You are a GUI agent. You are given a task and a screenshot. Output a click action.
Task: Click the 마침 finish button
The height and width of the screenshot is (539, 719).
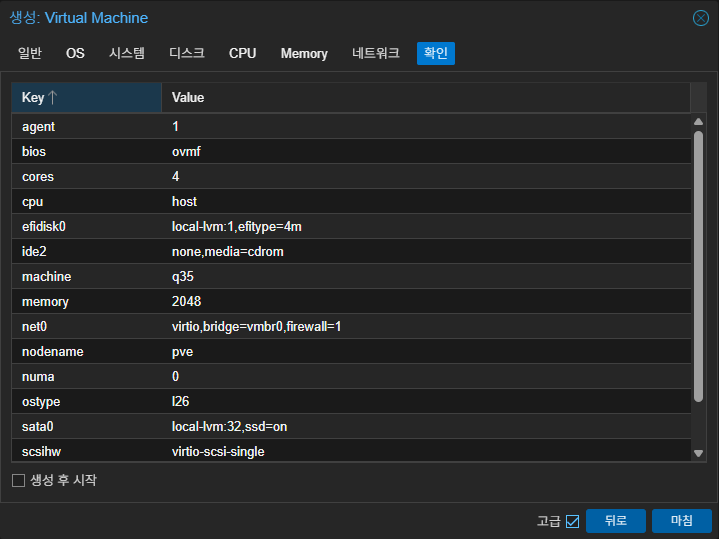tap(681, 521)
